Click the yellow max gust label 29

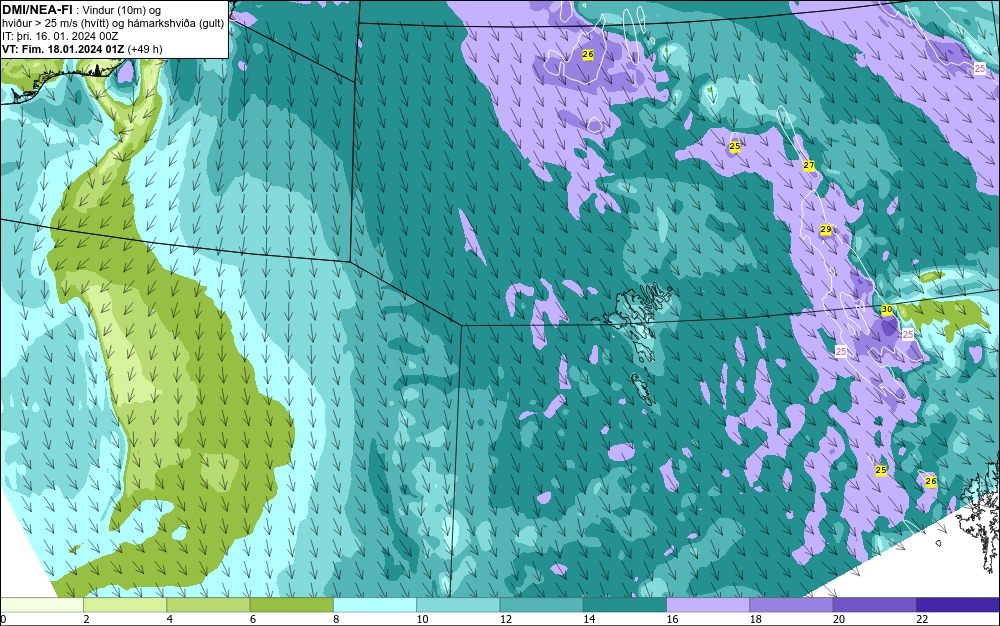(x=826, y=229)
